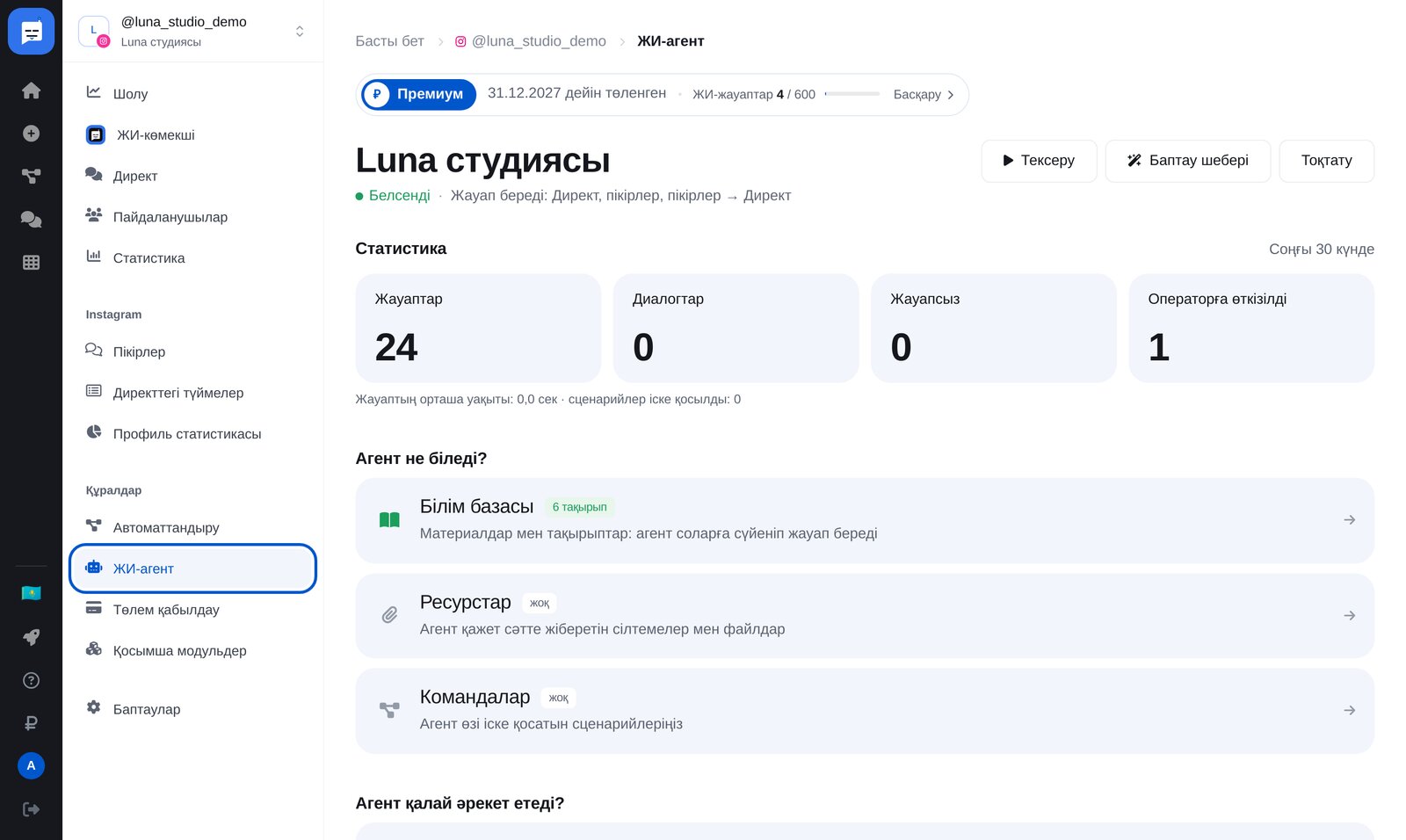The width and height of the screenshot is (1406, 840).
Task: Select the Kazakhstan flag language icon
Action: coord(31,593)
